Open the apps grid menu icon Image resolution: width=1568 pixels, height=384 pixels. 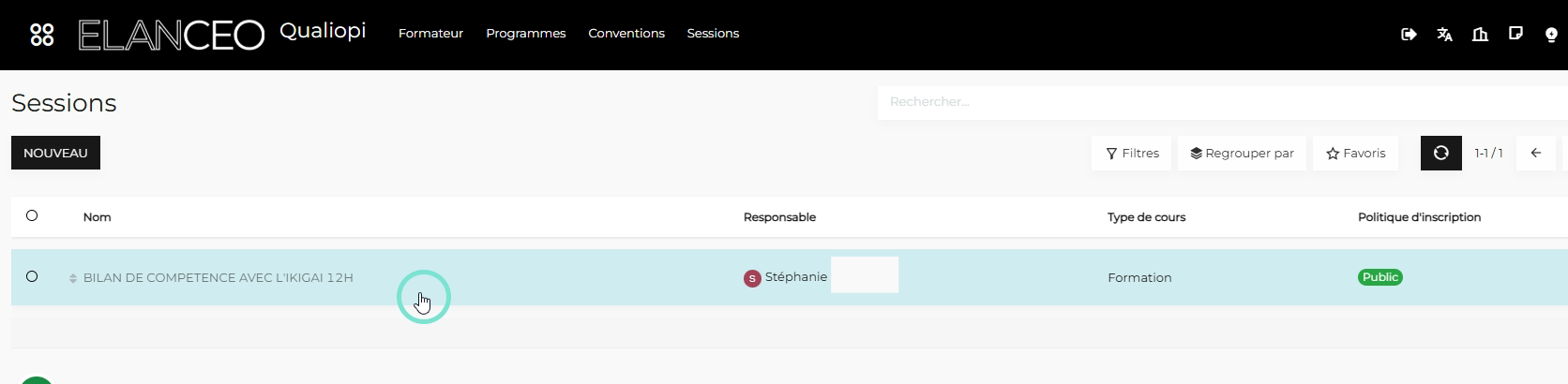pyautogui.click(x=42, y=35)
